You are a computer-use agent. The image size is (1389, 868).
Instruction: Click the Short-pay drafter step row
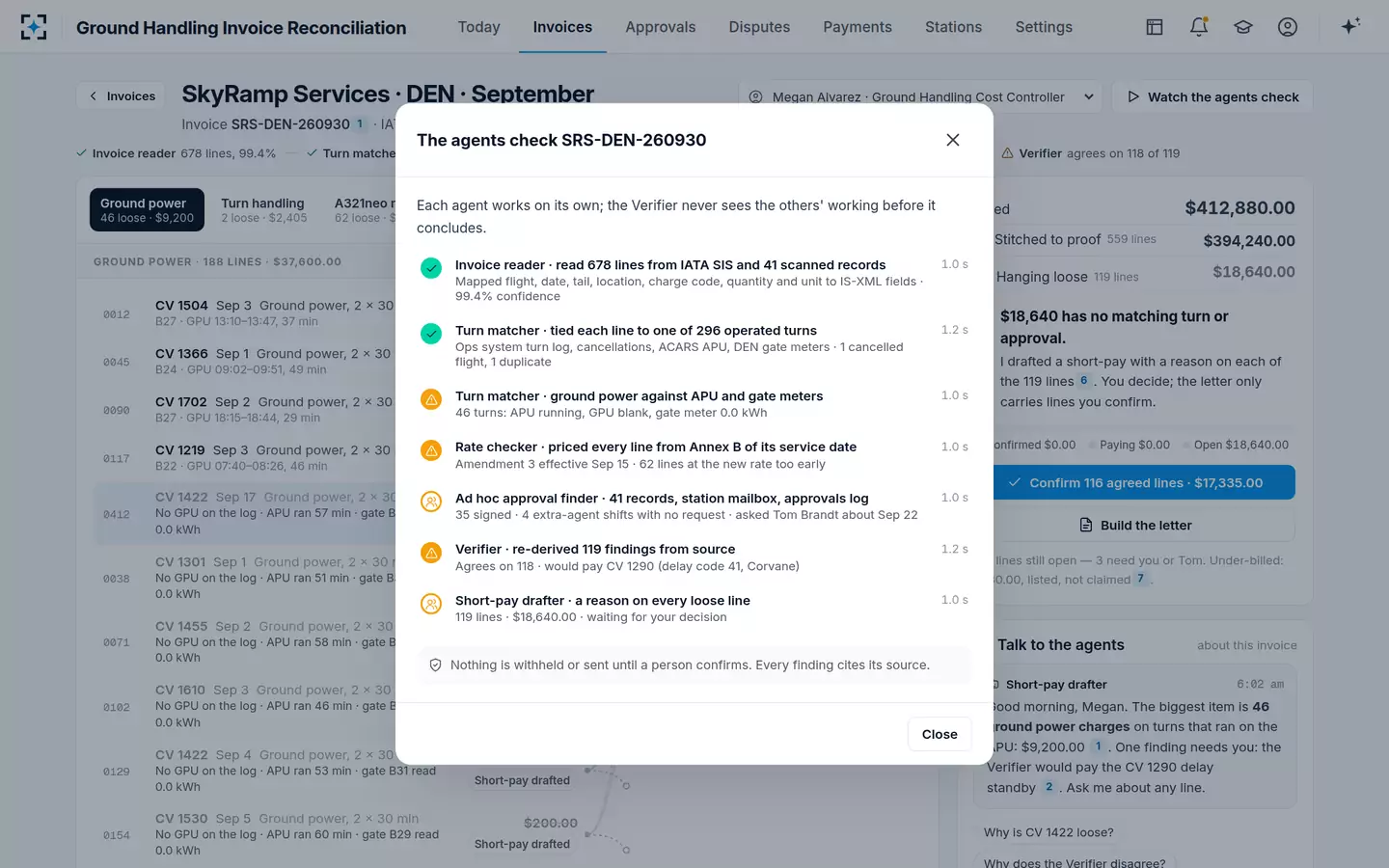(694, 609)
